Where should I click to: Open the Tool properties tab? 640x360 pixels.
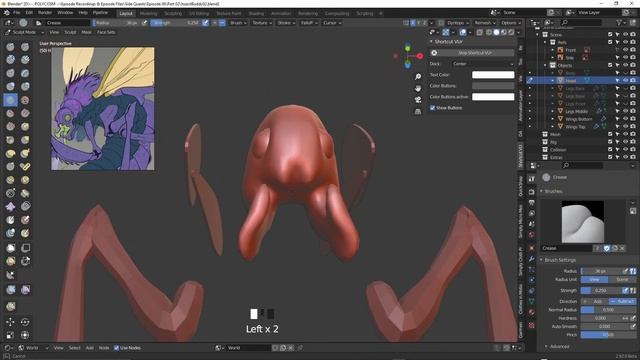(x=531, y=179)
